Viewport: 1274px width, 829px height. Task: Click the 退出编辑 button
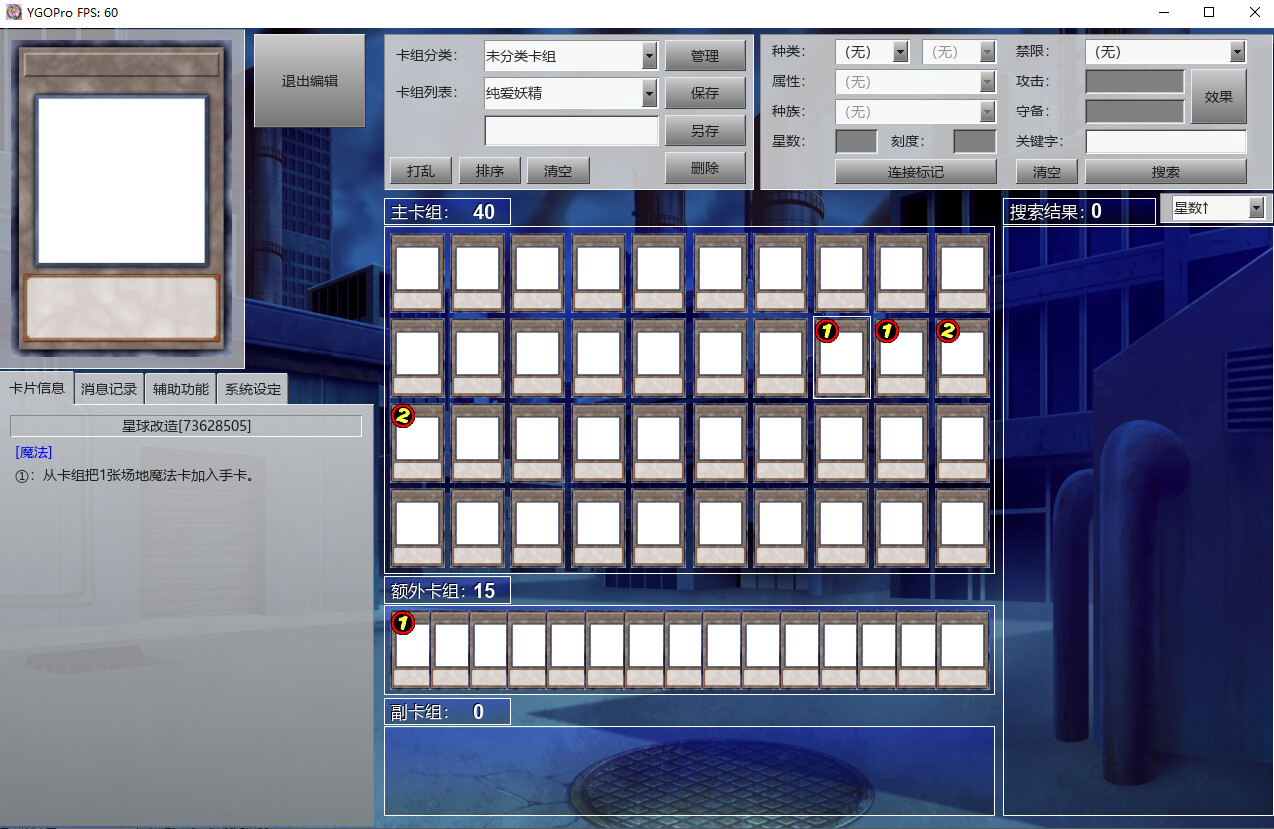pos(309,81)
